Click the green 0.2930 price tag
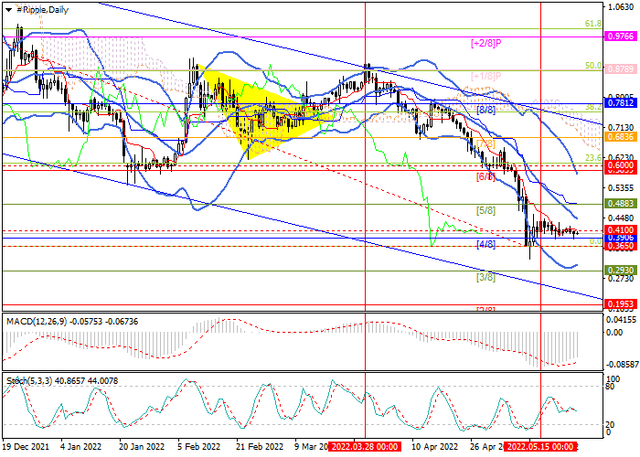 pyautogui.click(x=621, y=270)
